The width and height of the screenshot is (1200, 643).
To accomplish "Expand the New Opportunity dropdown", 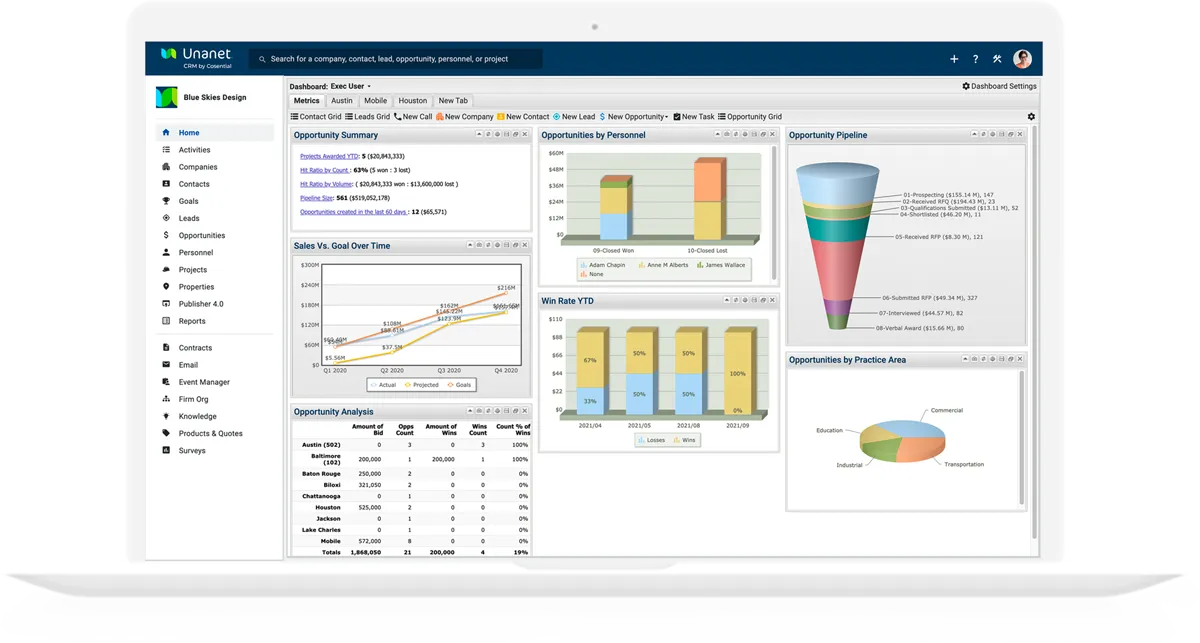I will (x=634, y=117).
